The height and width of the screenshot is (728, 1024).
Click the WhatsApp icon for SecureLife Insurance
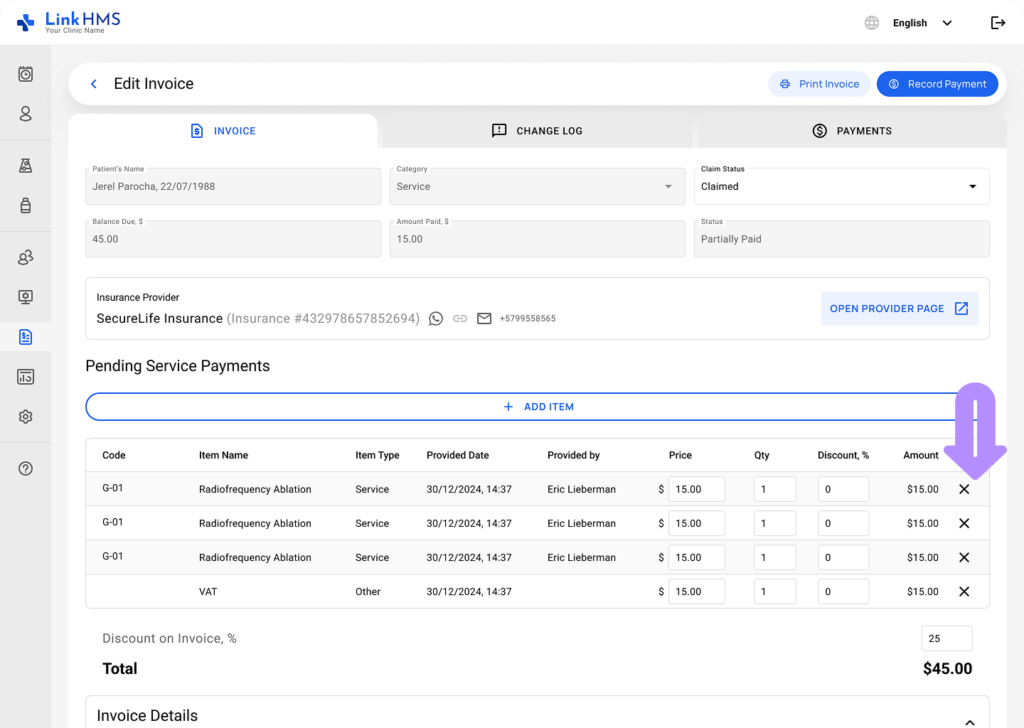click(x=436, y=319)
